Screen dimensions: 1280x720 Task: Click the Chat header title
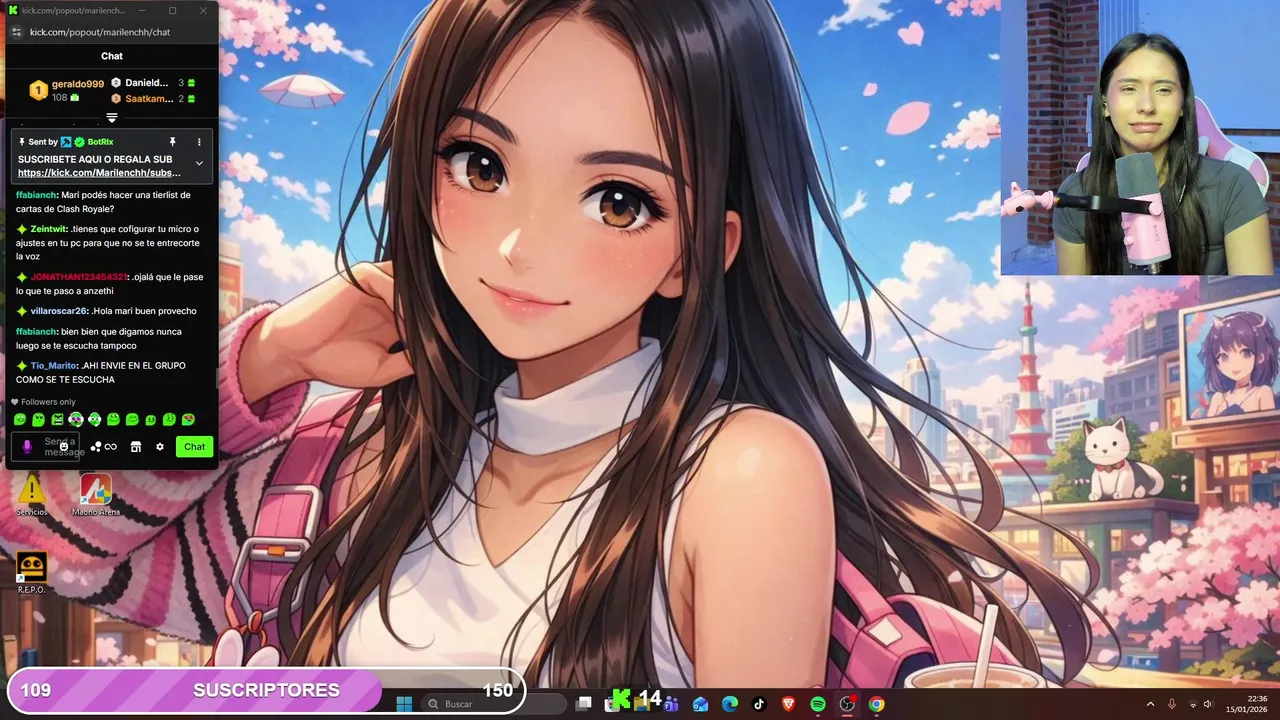coord(112,56)
